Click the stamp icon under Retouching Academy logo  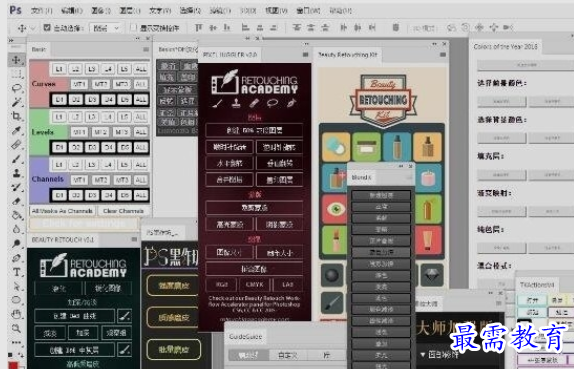click(236, 104)
